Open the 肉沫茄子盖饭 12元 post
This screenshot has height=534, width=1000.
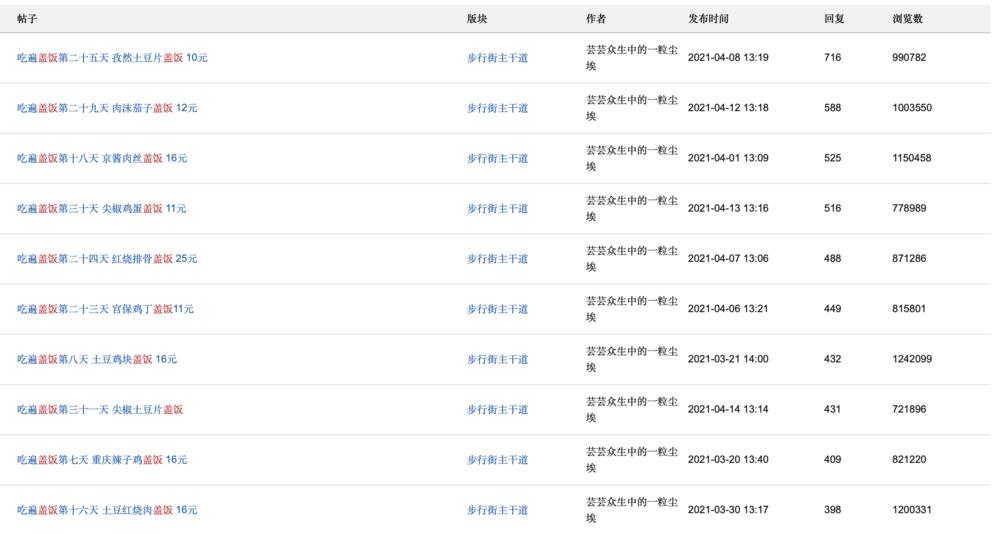107,108
